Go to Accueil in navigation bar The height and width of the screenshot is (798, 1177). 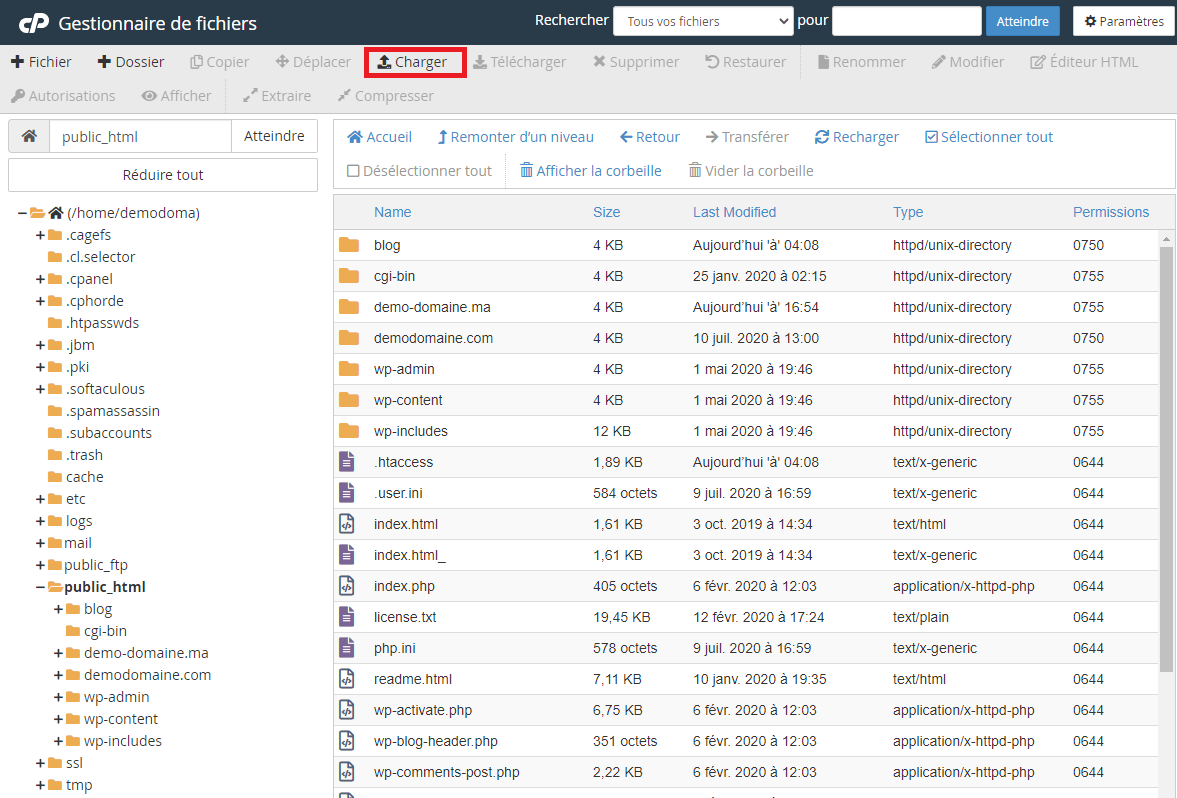pyautogui.click(x=380, y=137)
